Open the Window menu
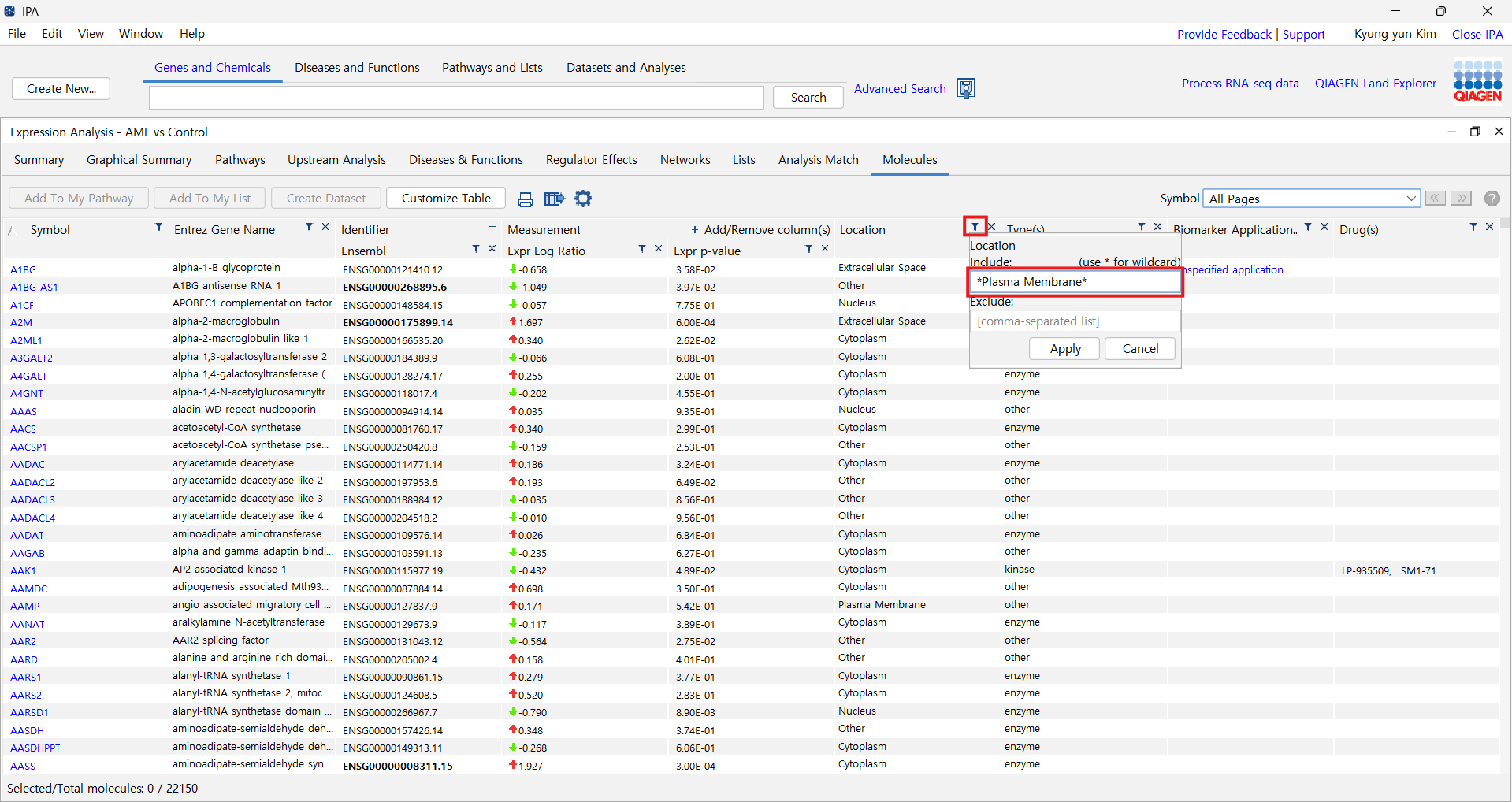Image resolution: width=1512 pixels, height=802 pixels. click(141, 33)
